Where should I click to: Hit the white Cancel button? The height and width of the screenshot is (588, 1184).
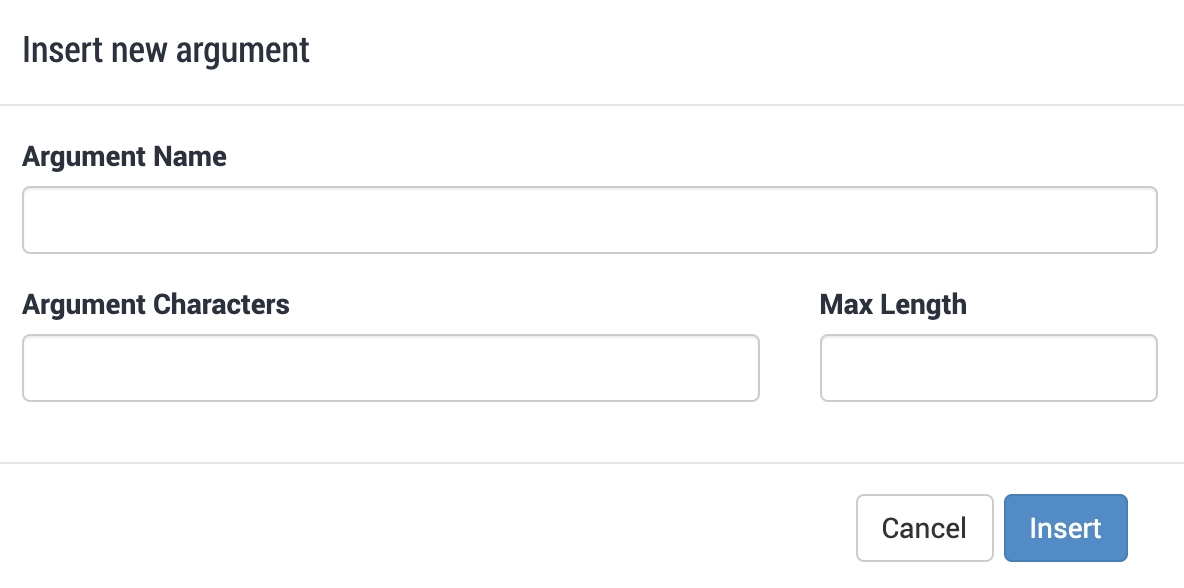click(x=924, y=528)
